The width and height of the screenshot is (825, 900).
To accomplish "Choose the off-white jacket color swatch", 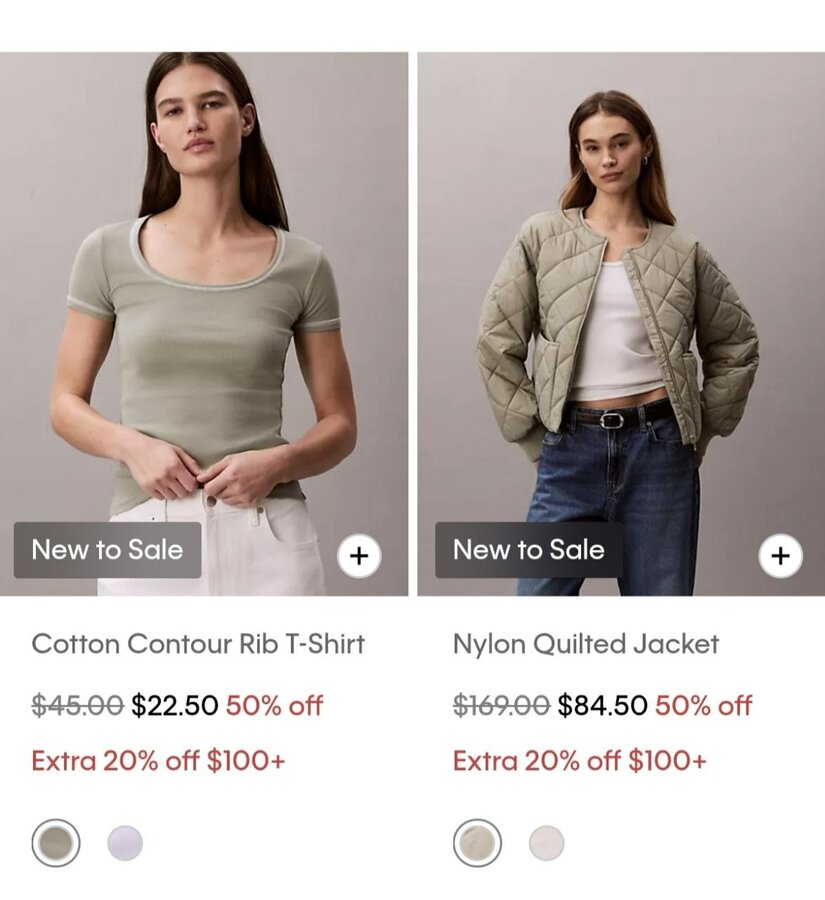I will coord(546,843).
